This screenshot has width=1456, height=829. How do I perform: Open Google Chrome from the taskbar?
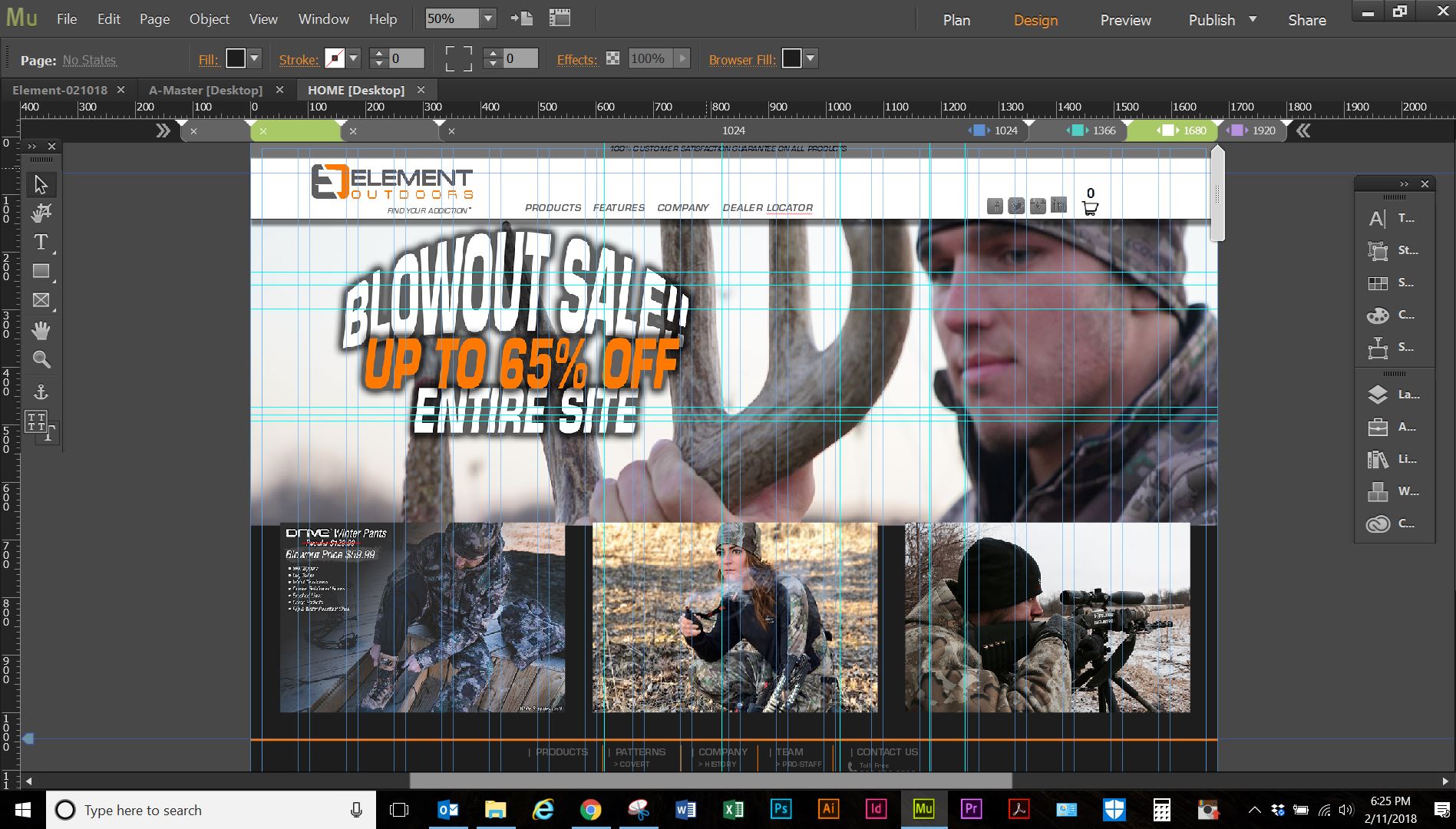click(590, 809)
